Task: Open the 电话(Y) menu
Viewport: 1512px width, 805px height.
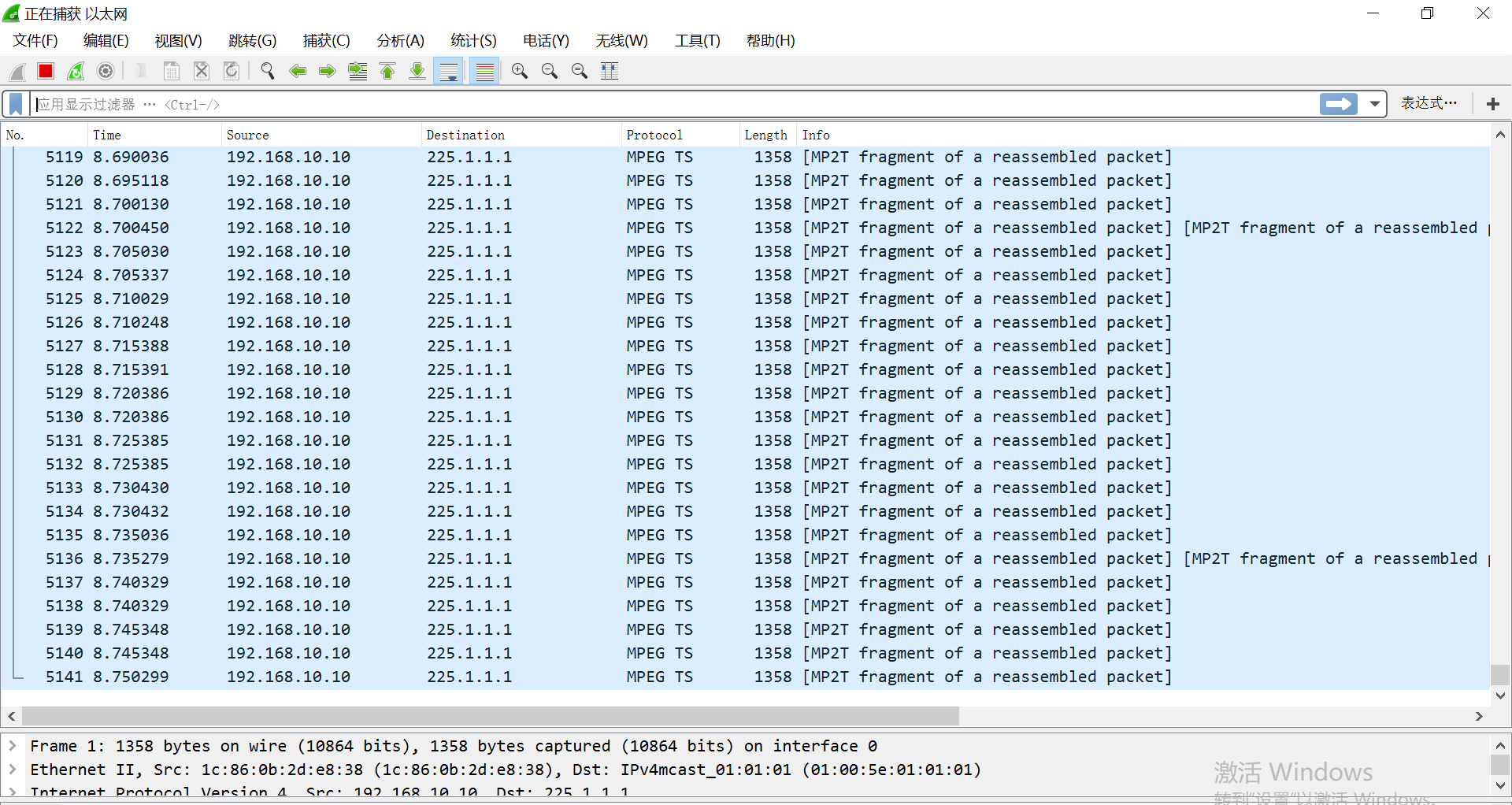Action: click(546, 40)
